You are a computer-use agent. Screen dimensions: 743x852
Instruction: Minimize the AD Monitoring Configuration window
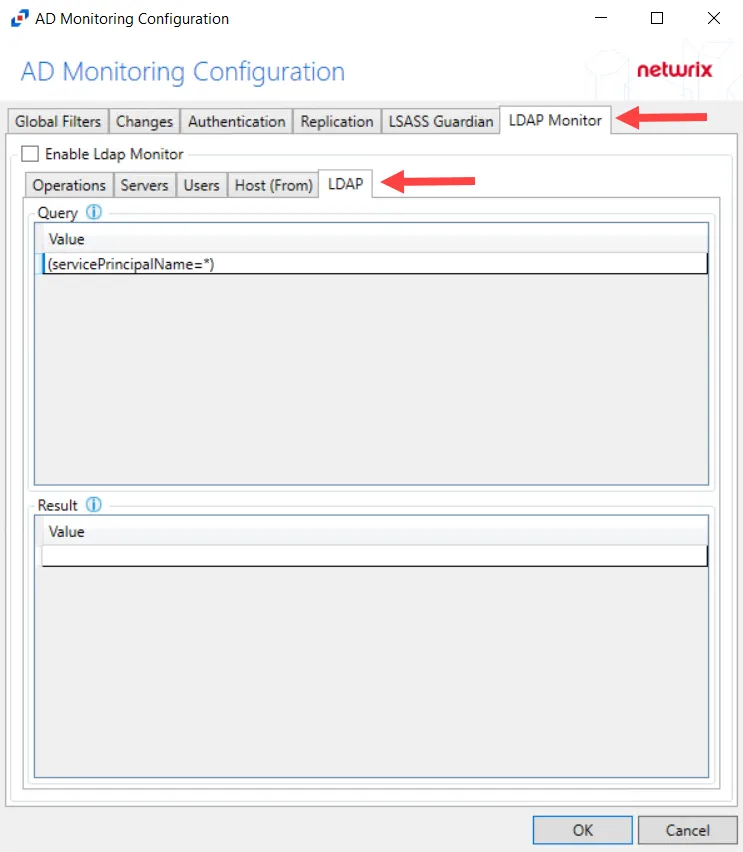pos(601,18)
